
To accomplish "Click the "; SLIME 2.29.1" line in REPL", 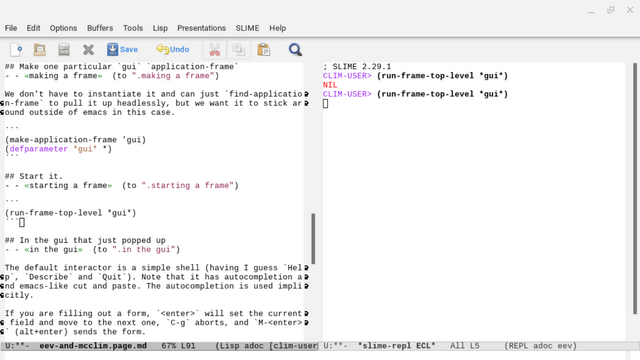I will click(x=357, y=67).
